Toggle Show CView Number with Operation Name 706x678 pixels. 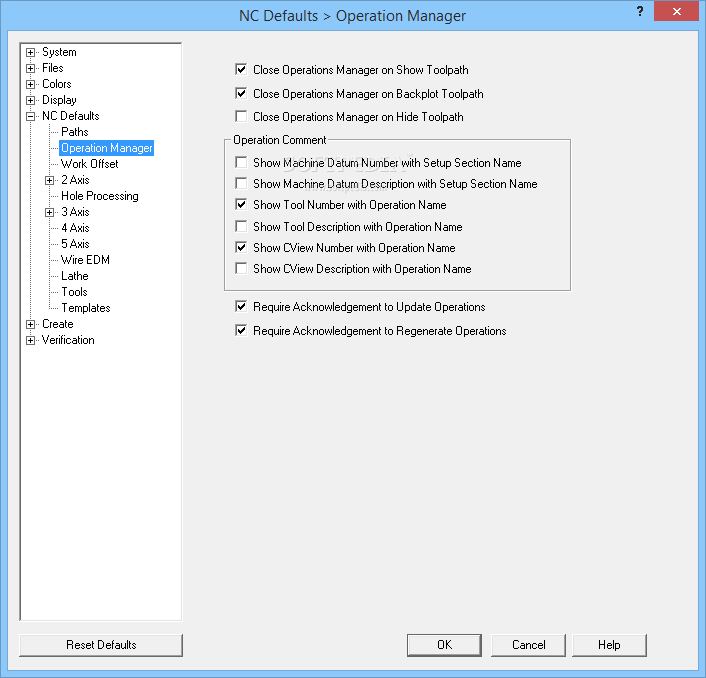(x=241, y=248)
